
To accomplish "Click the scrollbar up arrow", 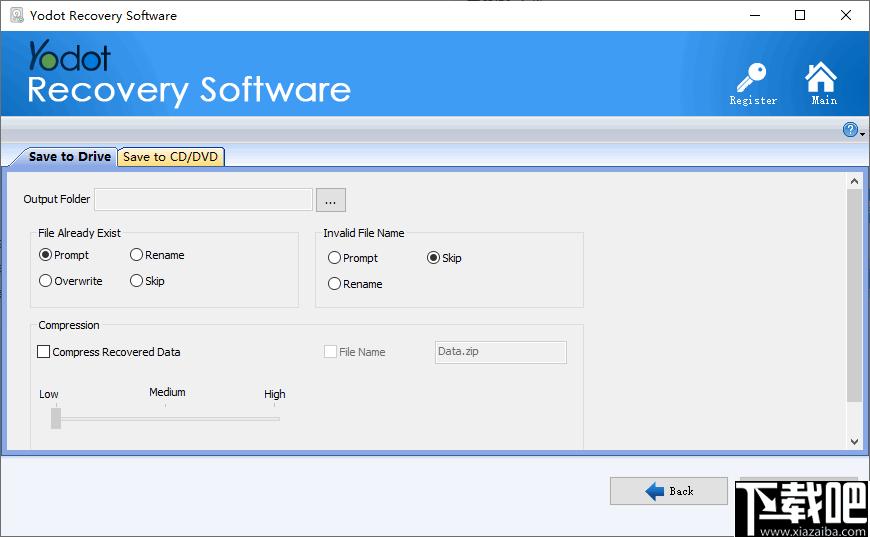I will [854, 181].
